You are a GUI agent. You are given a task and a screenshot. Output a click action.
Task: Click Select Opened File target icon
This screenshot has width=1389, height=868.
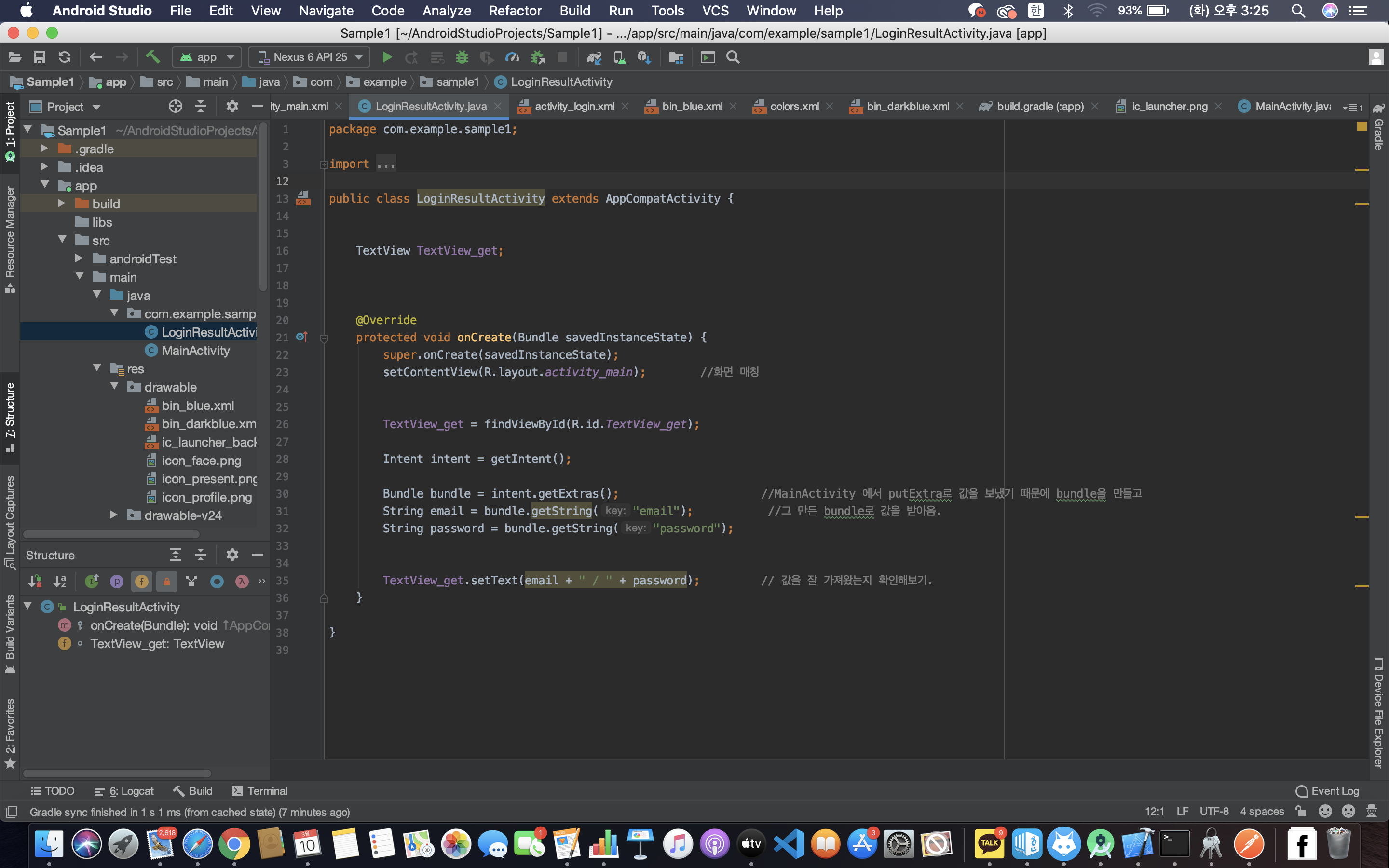(175, 106)
